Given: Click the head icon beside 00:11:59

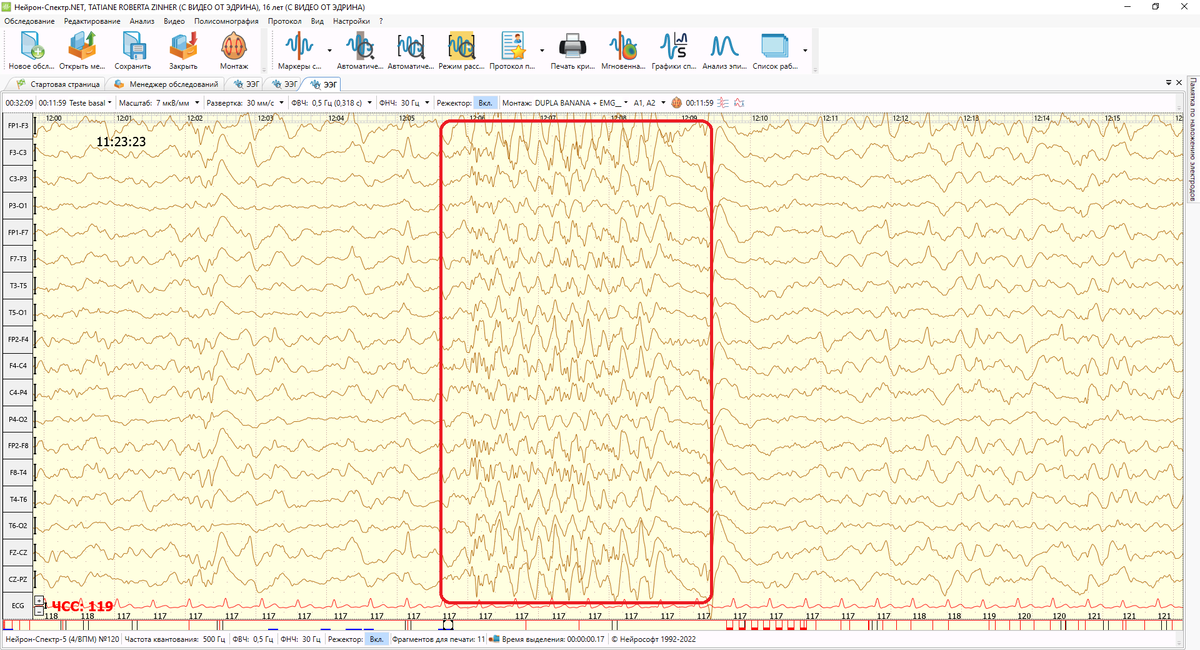Looking at the screenshot, I should click(677, 102).
